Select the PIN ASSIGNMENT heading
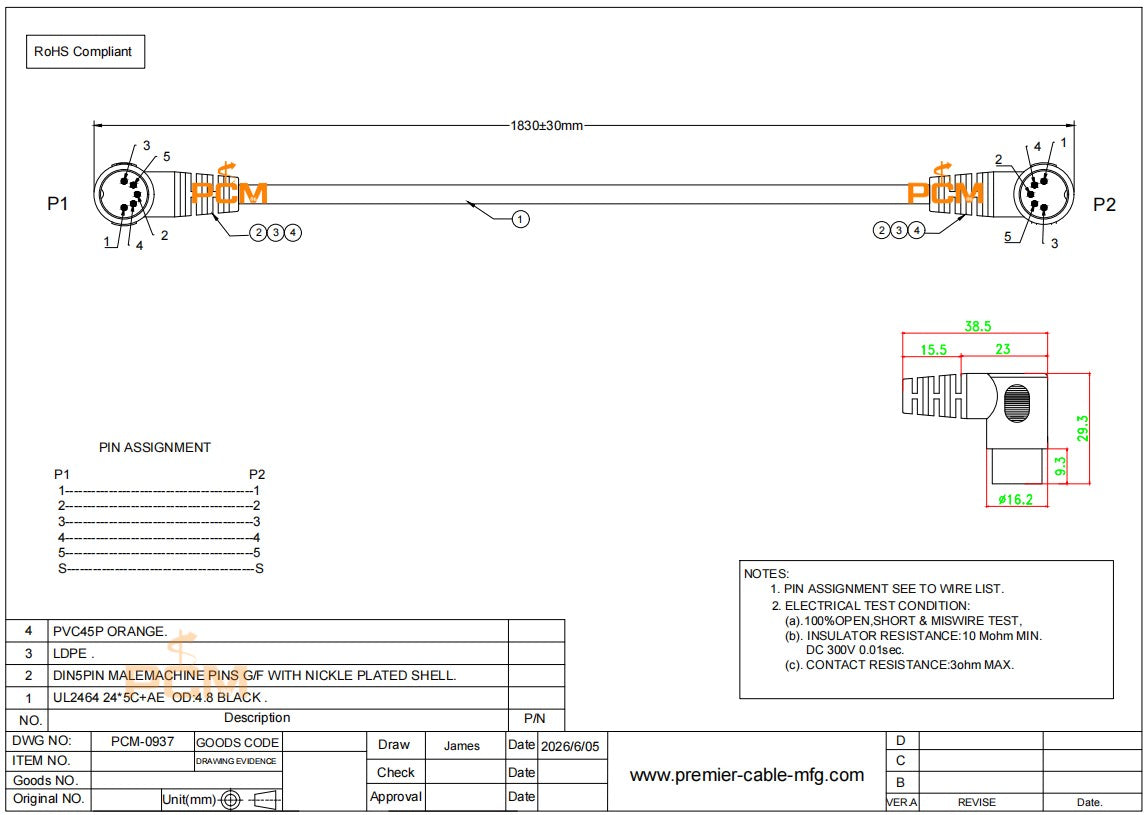 tap(155, 447)
